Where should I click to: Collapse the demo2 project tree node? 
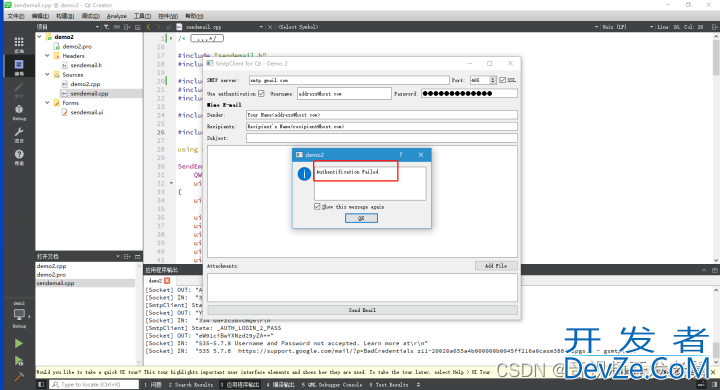(39, 37)
